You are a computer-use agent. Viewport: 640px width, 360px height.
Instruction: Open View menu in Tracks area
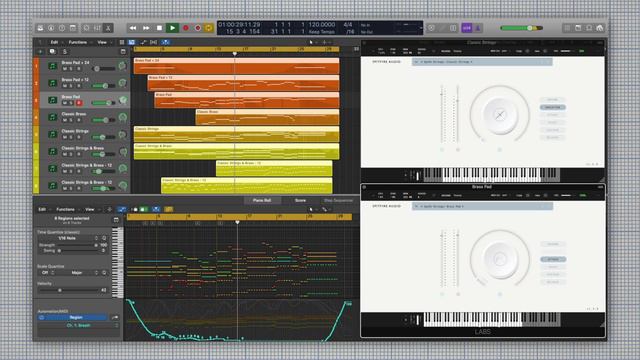tap(102, 42)
